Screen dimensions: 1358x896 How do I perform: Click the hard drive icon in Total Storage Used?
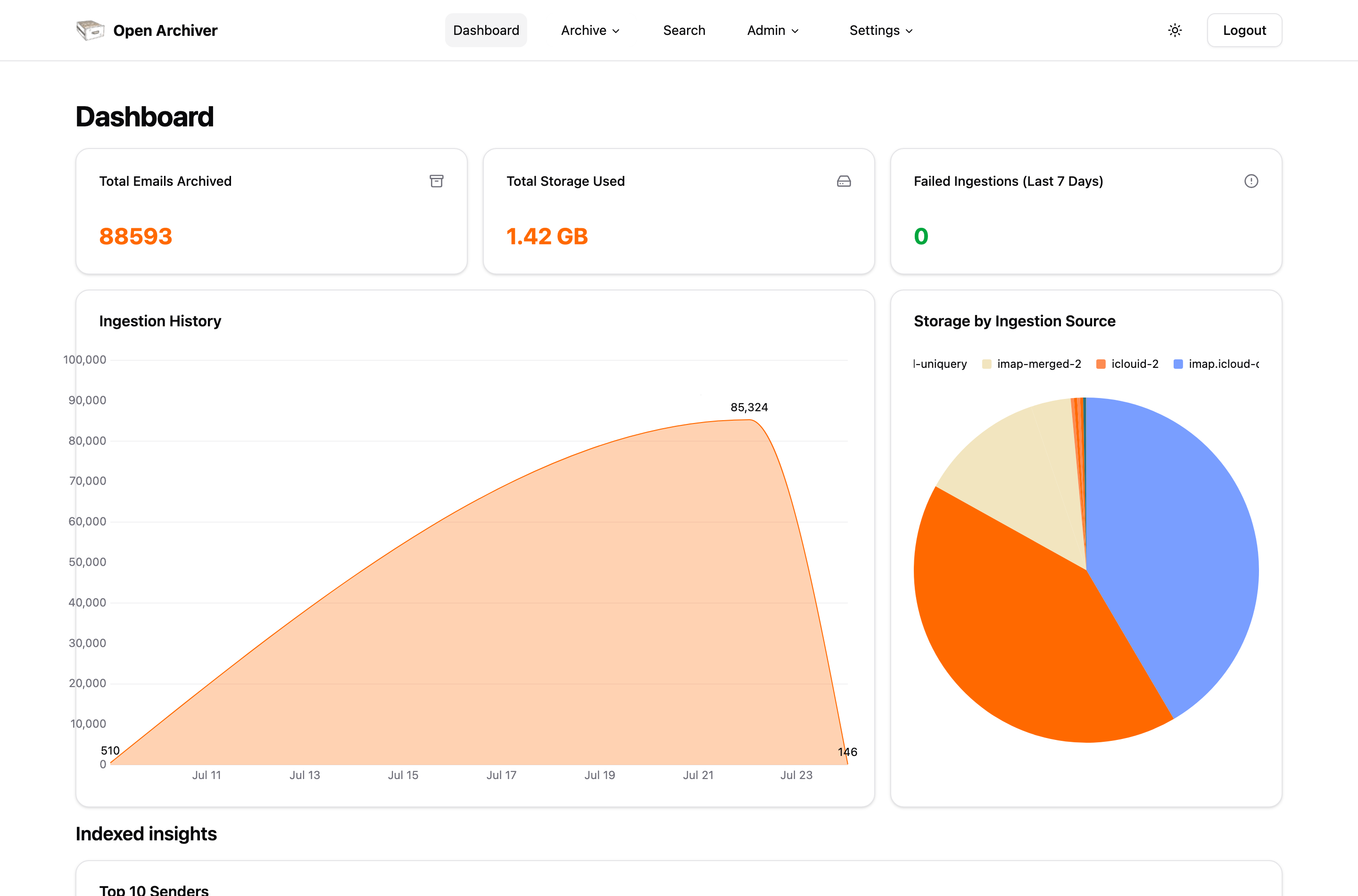pyautogui.click(x=844, y=181)
